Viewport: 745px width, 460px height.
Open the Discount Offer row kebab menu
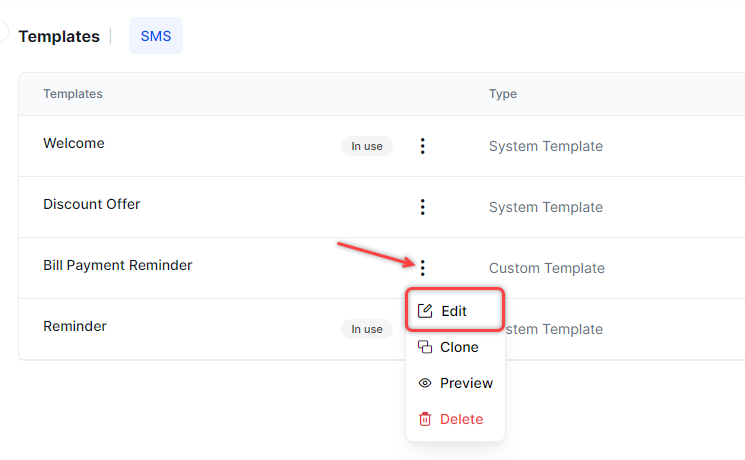pos(423,207)
